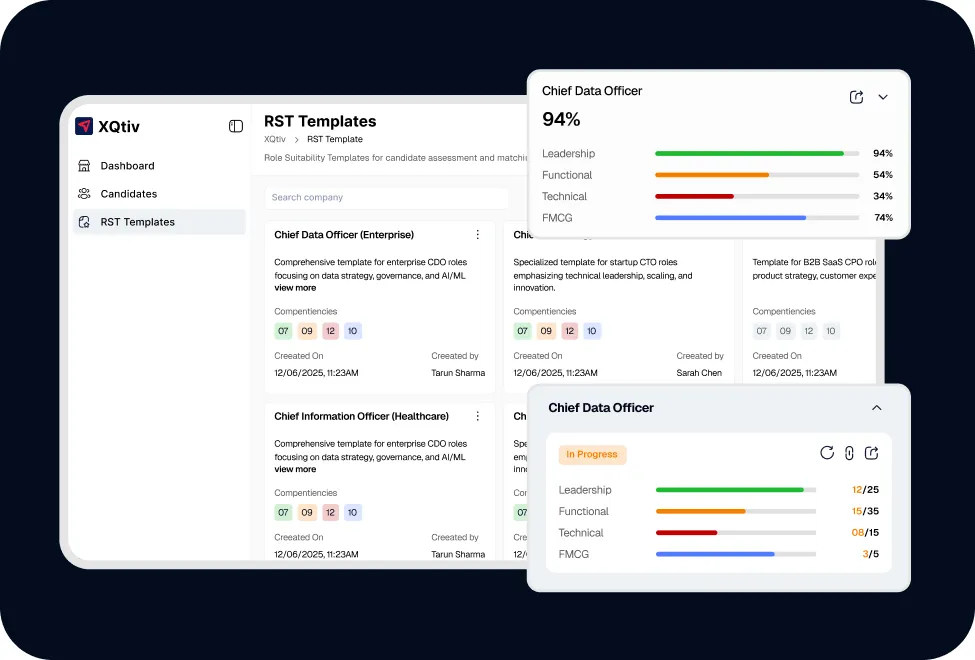Click view more on Chief Data Officer (Enterprise) card
The height and width of the screenshot is (660, 975).
(x=295, y=288)
